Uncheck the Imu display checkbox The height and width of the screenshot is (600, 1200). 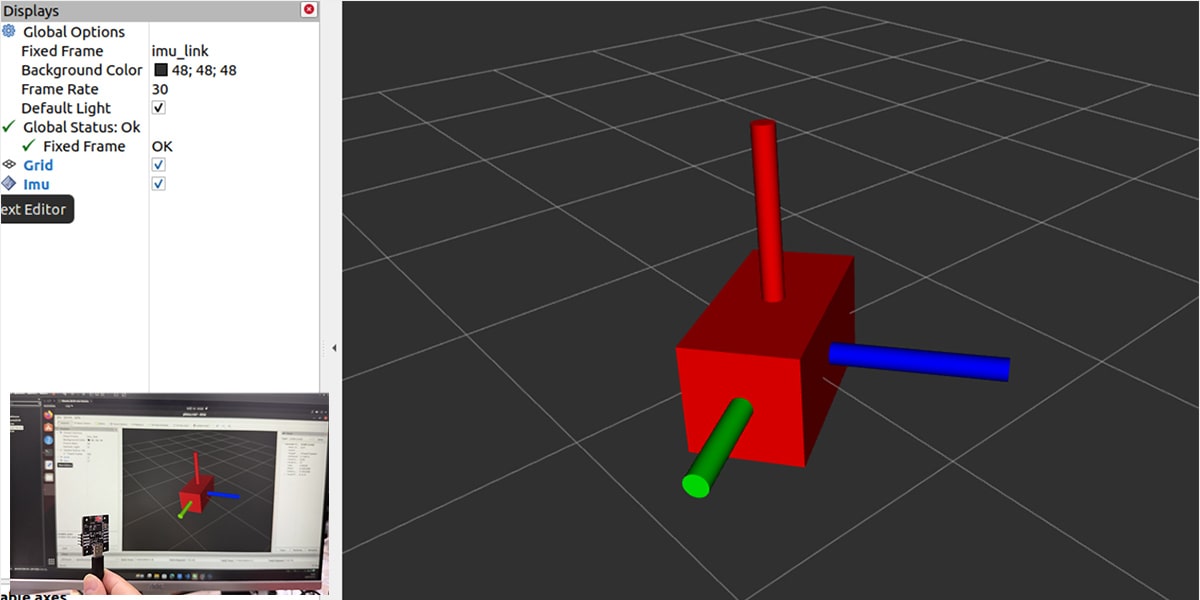[x=159, y=184]
